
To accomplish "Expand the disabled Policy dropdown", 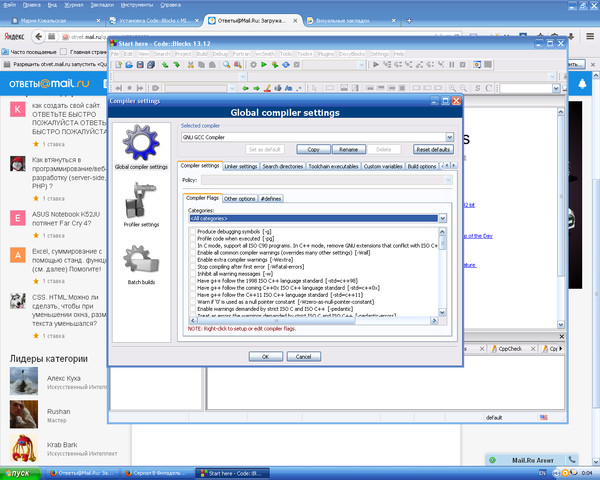I will tap(449, 180).
